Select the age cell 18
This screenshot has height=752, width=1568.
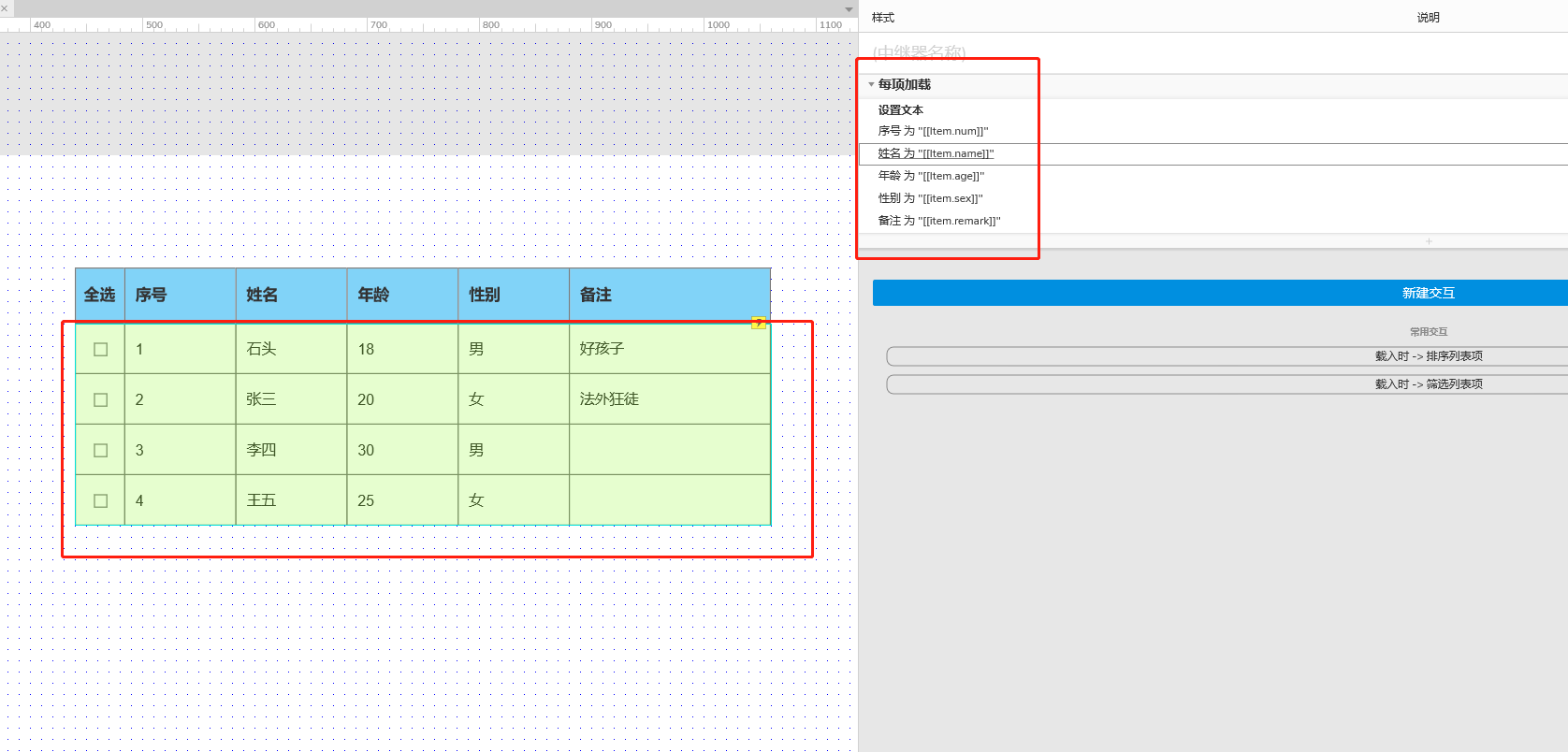coord(402,349)
